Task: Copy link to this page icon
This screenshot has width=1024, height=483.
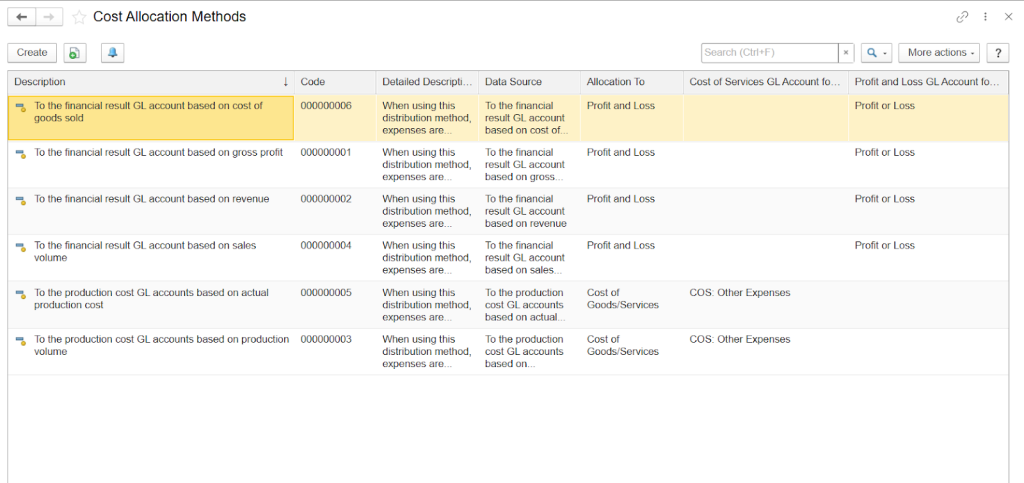Action: click(962, 17)
